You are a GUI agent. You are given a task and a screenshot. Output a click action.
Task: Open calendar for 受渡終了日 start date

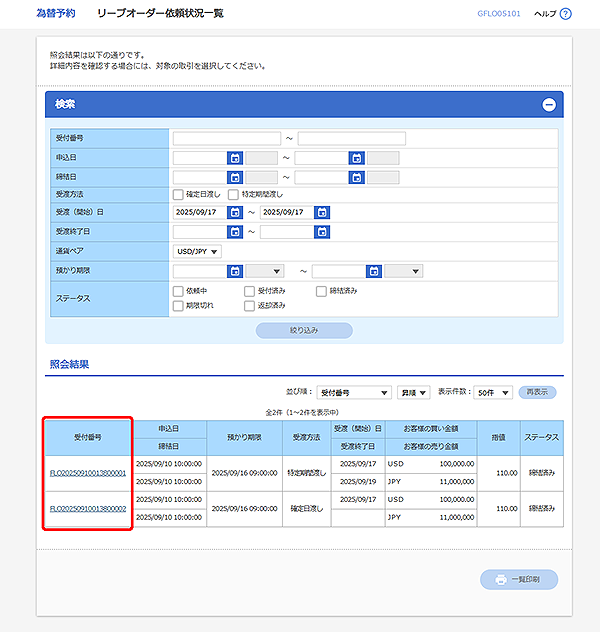(x=235, y=232)
